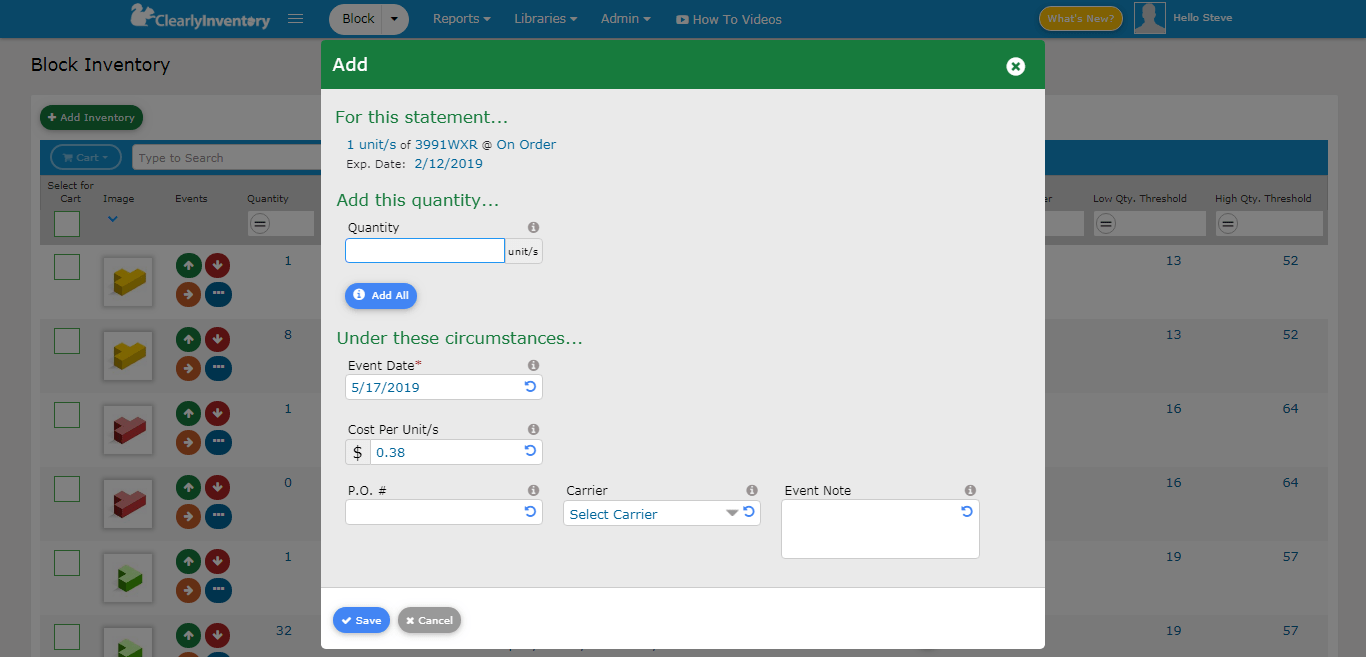Toggle the Select for Cart header checkbox

(67, 224)
